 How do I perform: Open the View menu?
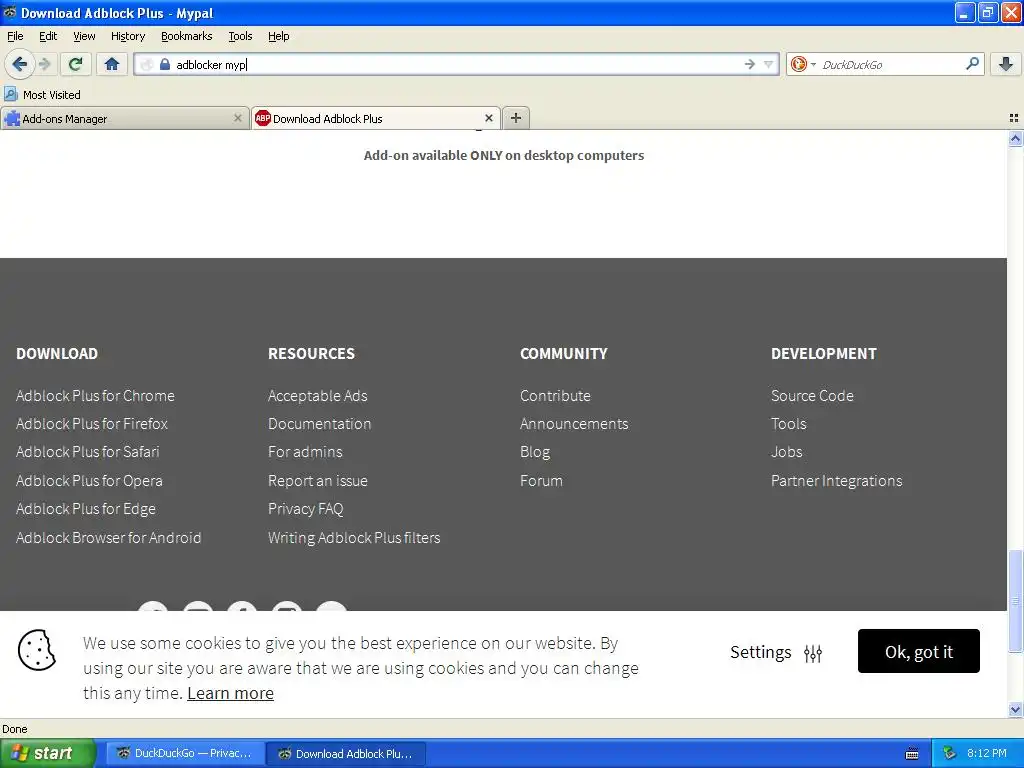(84, 36)
